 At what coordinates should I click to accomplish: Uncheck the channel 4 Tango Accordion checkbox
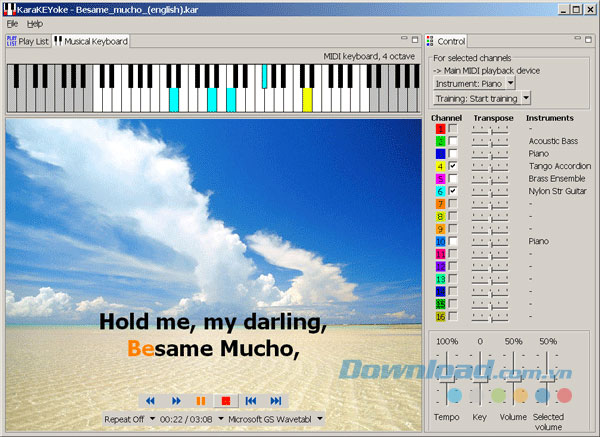454,165
